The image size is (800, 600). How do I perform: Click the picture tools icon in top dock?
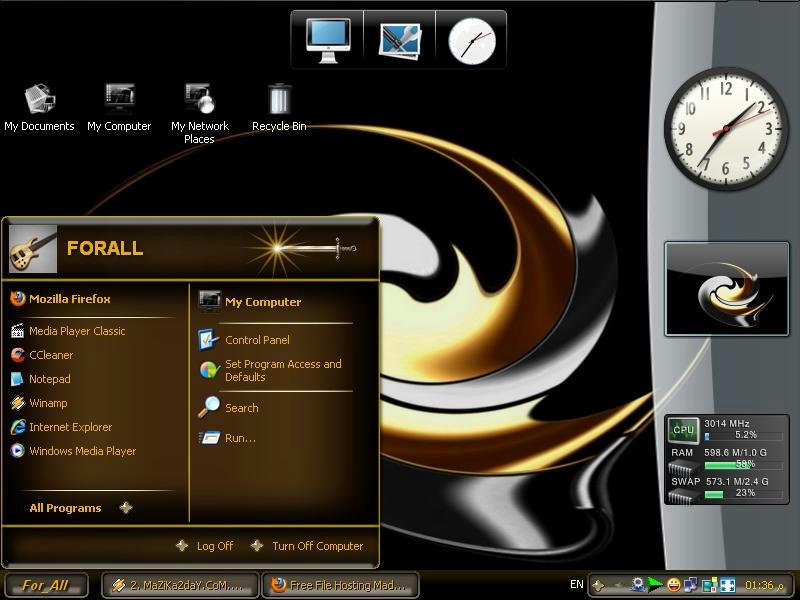[399, 40]
